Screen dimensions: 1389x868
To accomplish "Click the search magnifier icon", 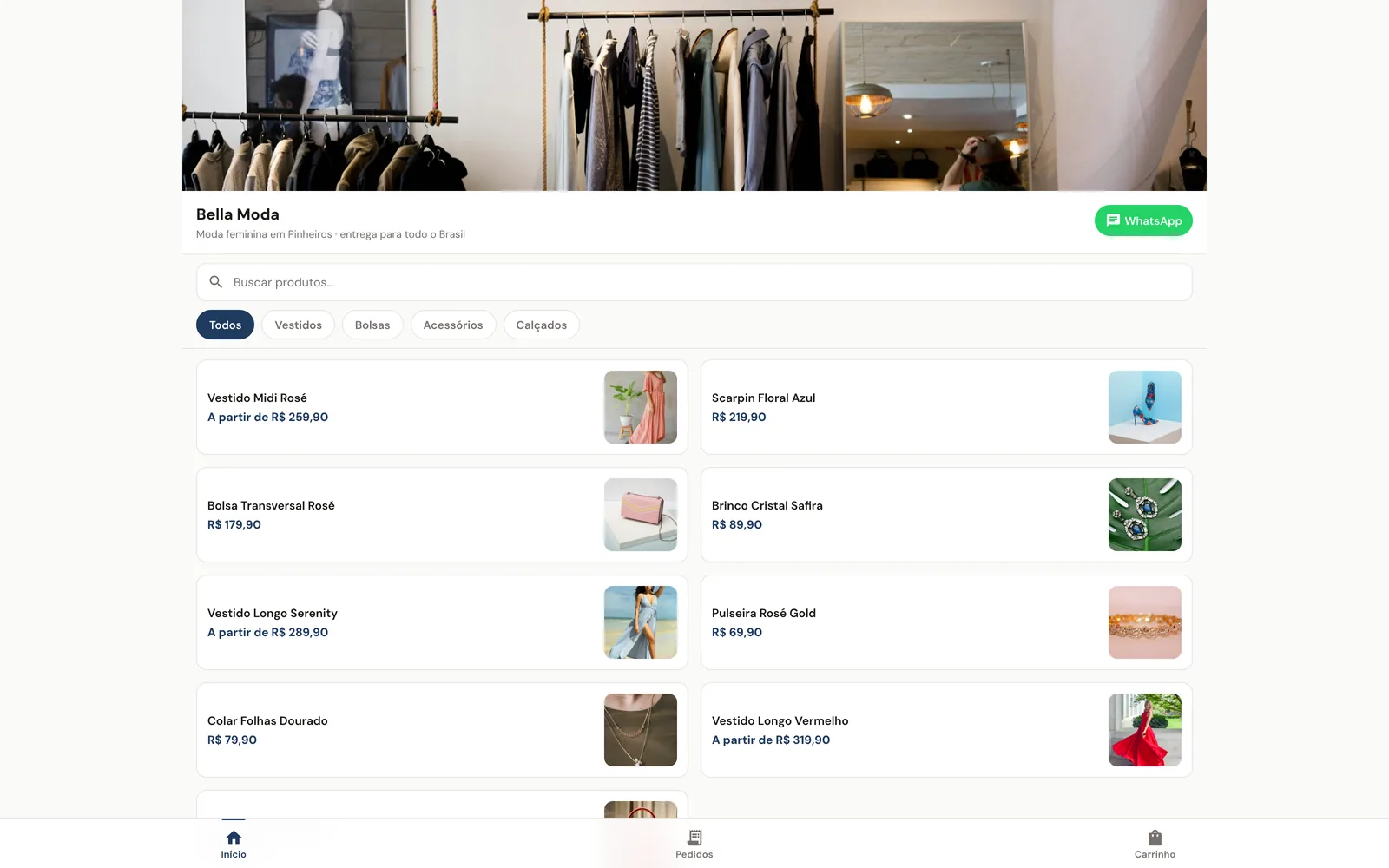I will coord(216,282).
